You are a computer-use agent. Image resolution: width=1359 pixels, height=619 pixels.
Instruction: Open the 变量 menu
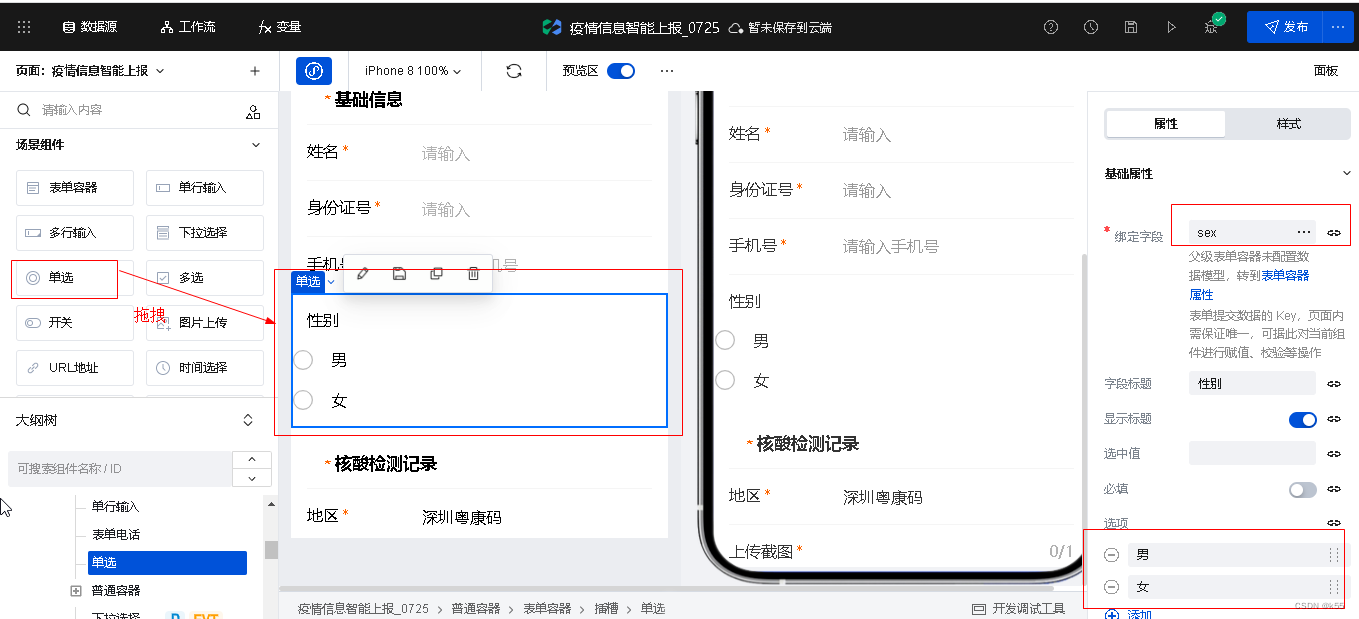tap(269, 27)
